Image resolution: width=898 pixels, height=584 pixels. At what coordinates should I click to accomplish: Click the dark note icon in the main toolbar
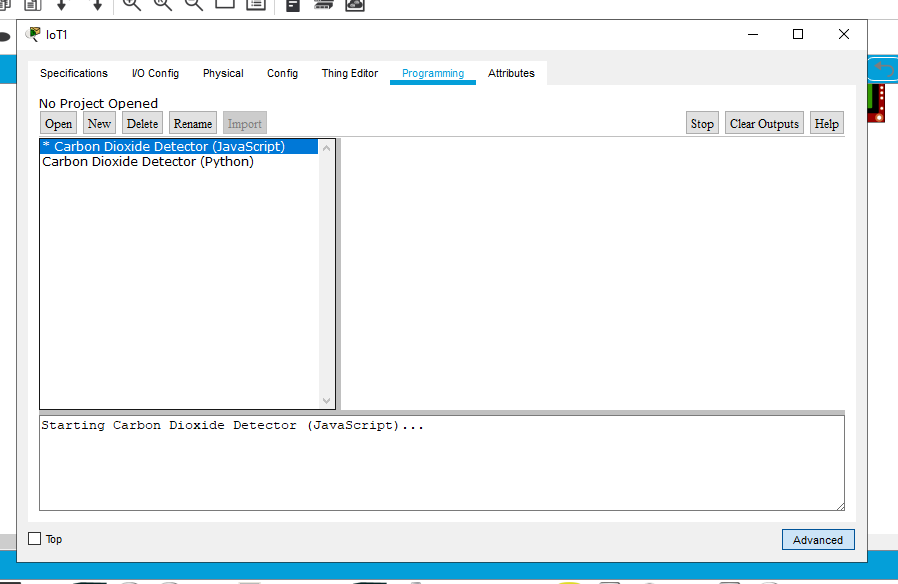click(x=293, y=5)
